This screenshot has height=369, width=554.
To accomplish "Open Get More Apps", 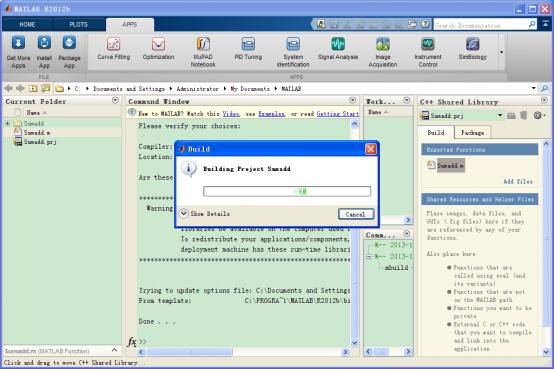I will (18, 52).
